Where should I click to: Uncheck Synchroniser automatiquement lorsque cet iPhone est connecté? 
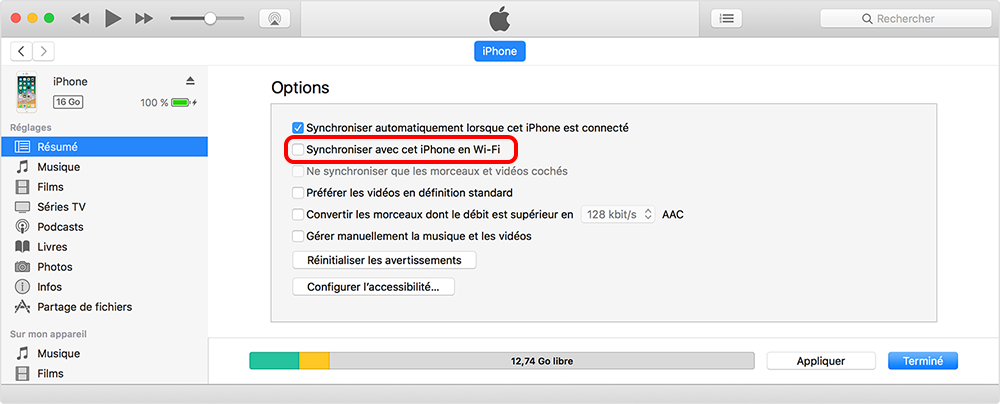[x=298, y=128]
